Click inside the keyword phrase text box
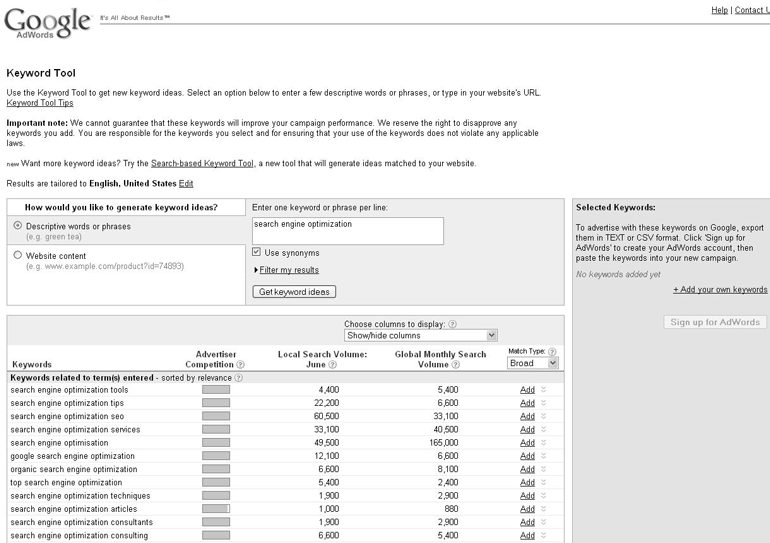This screenshot has width=770, height=543. coord(348,231)
